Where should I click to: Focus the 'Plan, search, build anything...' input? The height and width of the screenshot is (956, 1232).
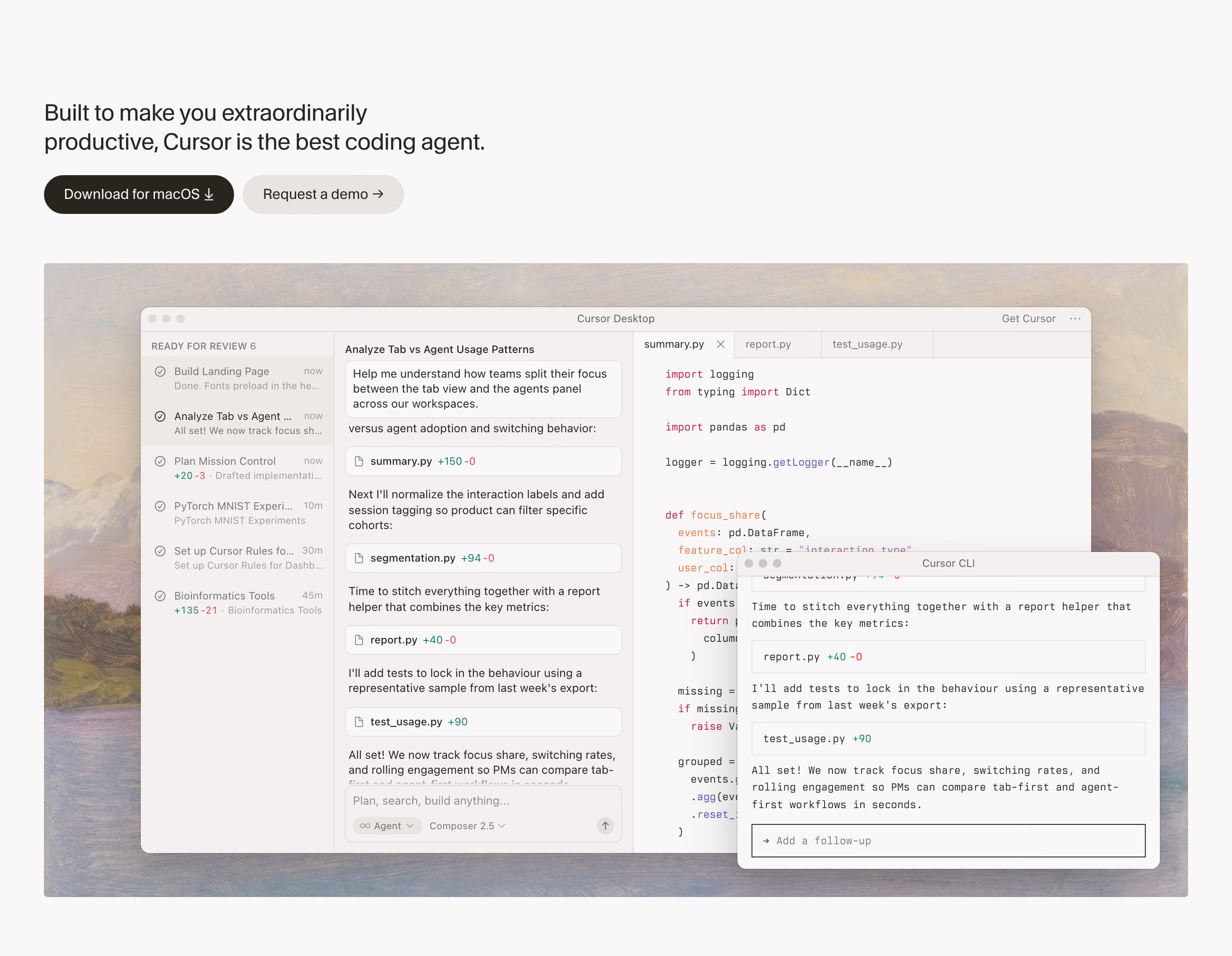coord(484,801)
